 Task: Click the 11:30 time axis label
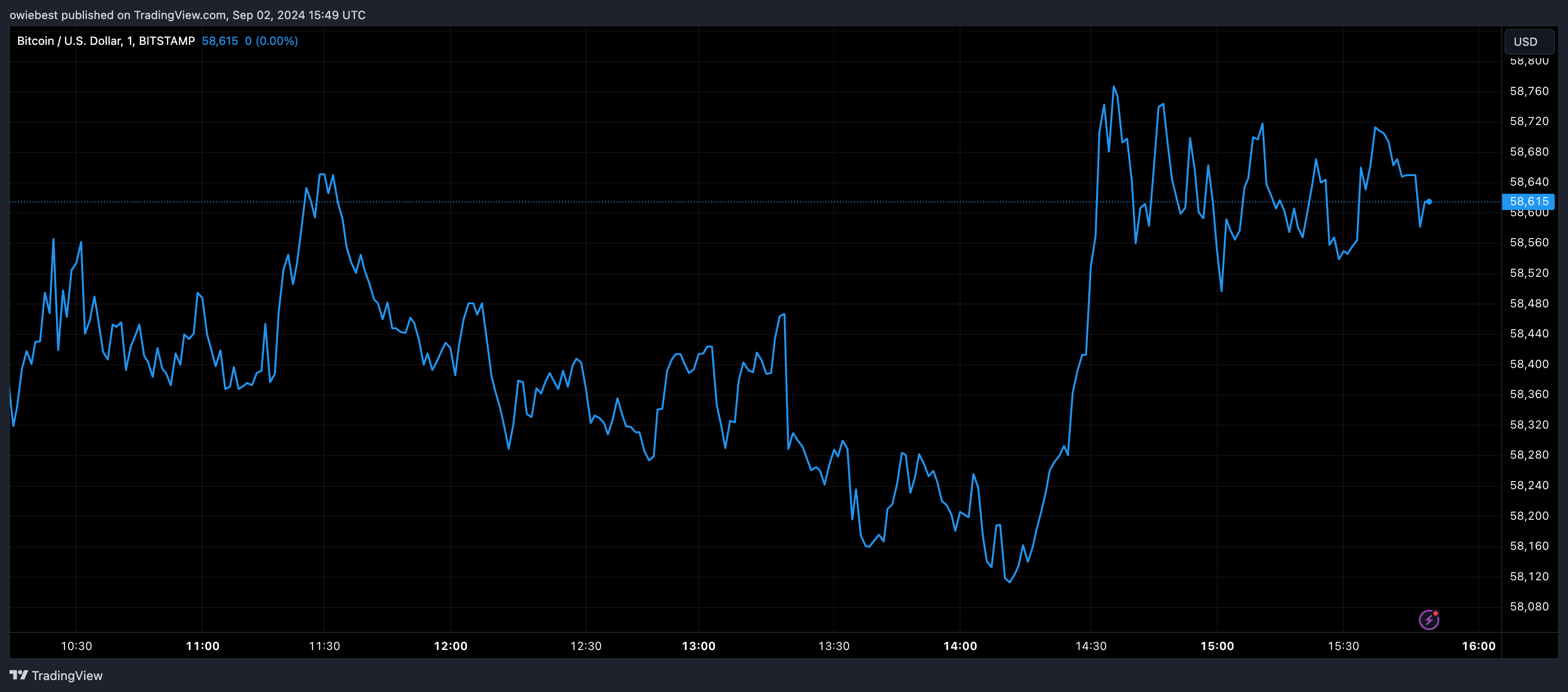tap(324, 646)
